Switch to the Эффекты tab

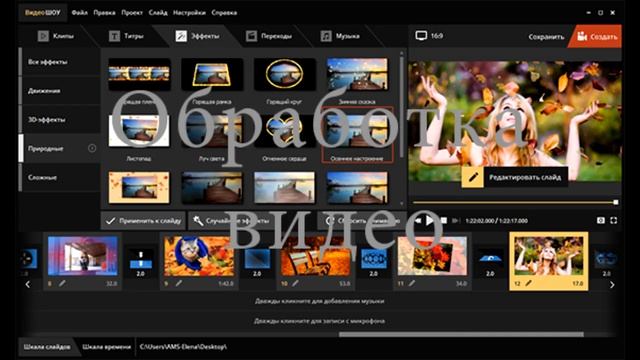pos(198,36)
